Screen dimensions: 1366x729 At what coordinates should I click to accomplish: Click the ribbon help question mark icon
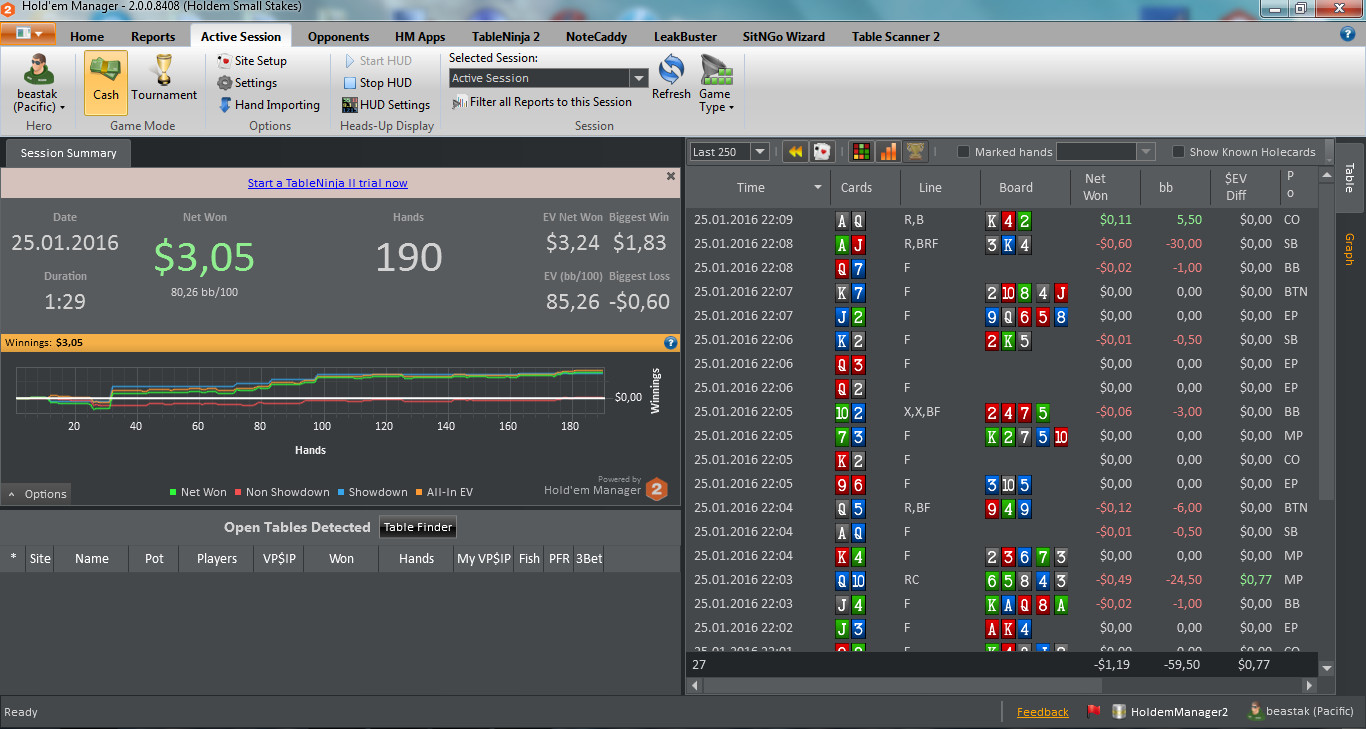[1347, 34]
